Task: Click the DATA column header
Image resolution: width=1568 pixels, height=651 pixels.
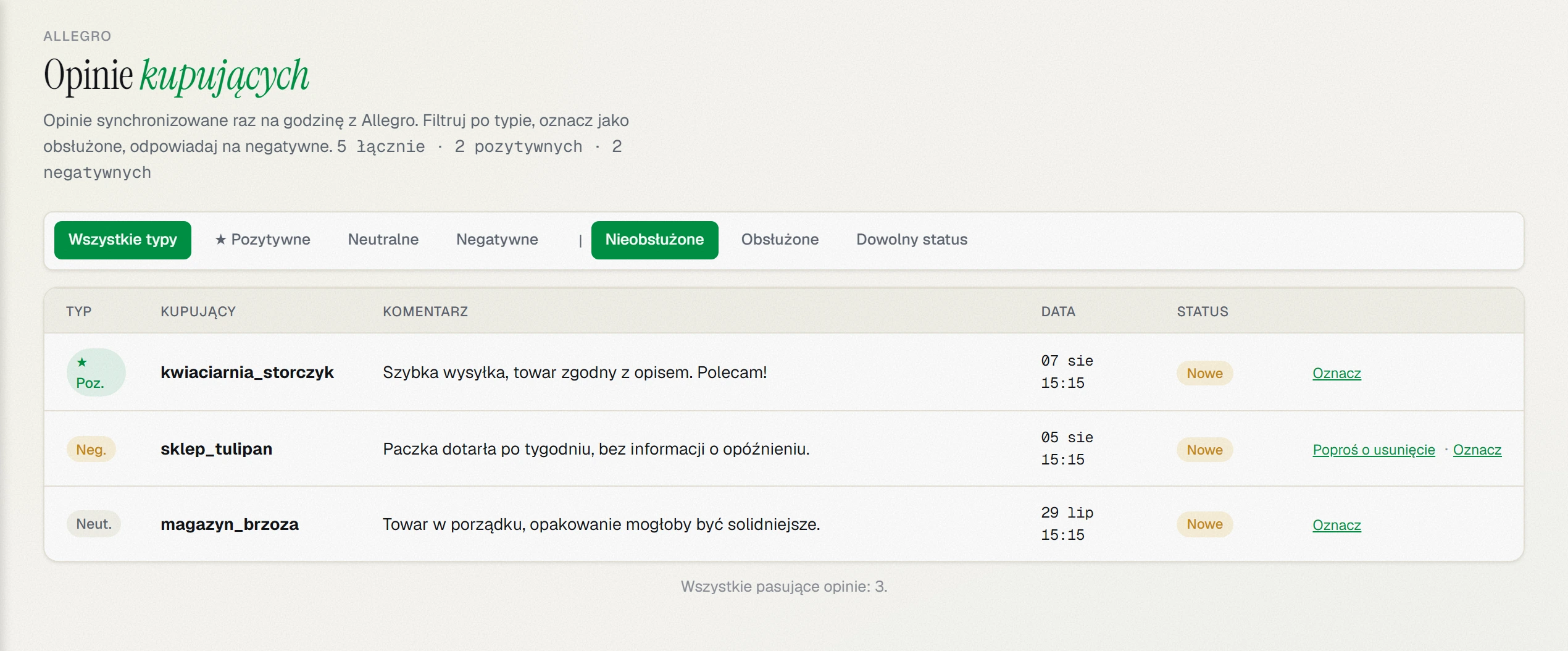Action: (1058, 311)
